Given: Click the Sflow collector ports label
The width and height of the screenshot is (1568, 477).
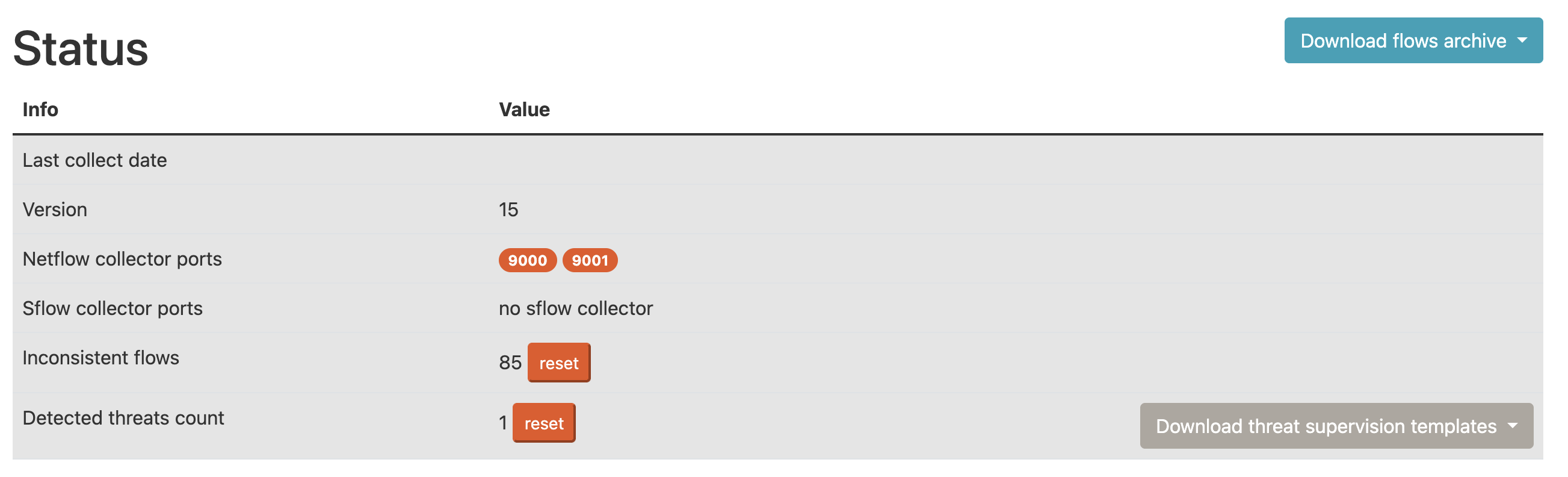Looking at the screenshot, I should tap(112, 308).
